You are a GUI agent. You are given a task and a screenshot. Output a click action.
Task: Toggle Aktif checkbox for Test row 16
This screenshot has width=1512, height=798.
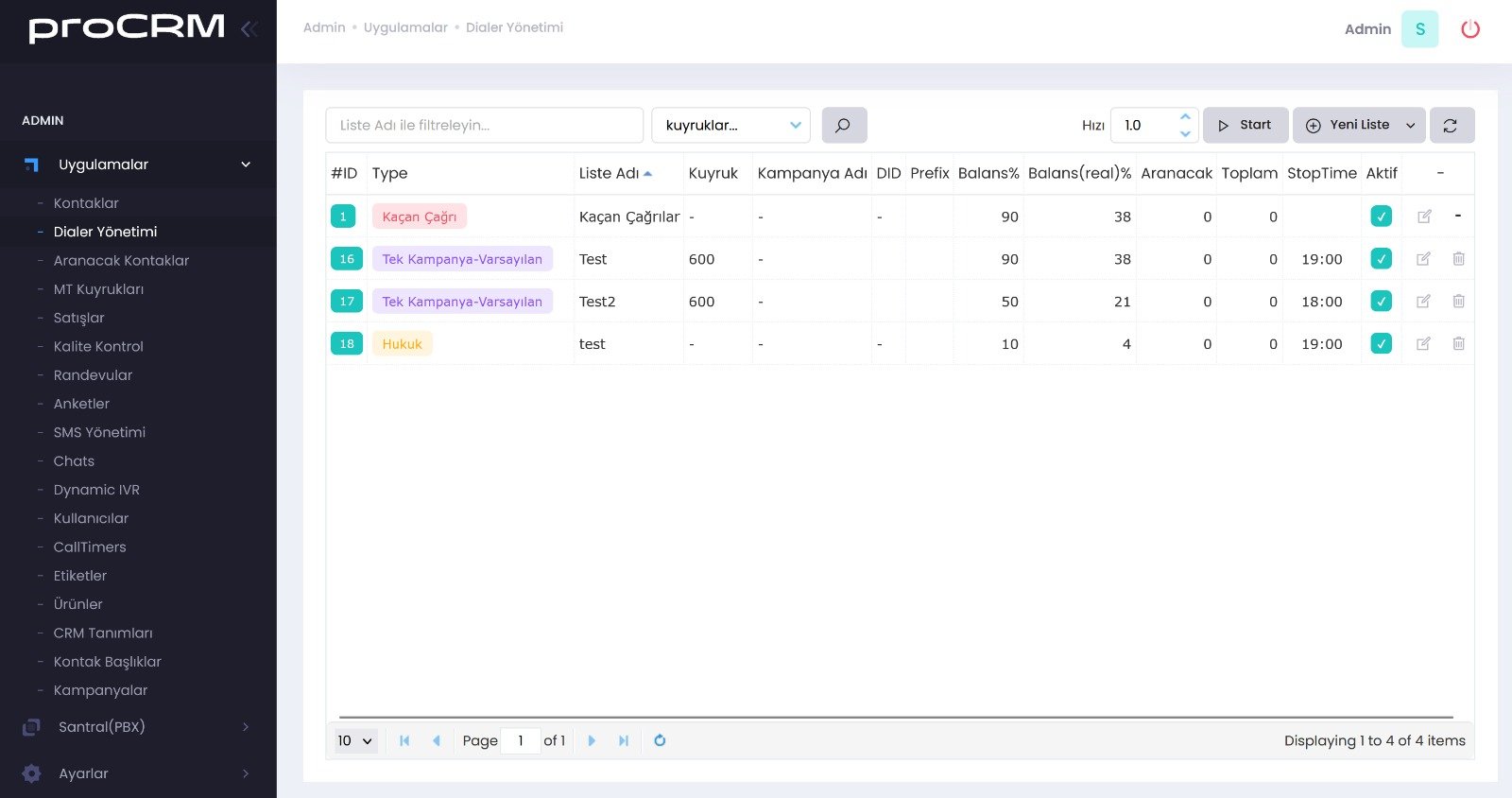click(x=1381, y=259)
